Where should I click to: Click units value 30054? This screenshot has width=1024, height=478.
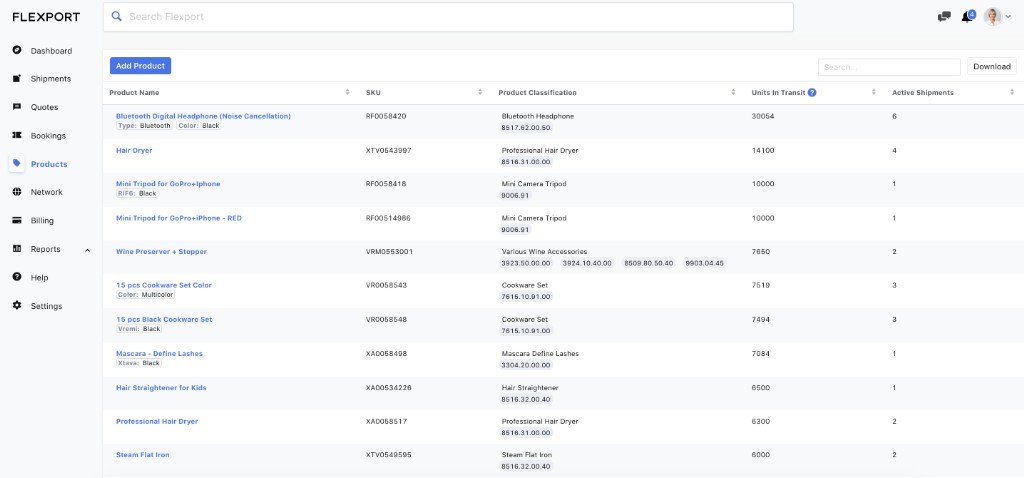pos(763,116)
